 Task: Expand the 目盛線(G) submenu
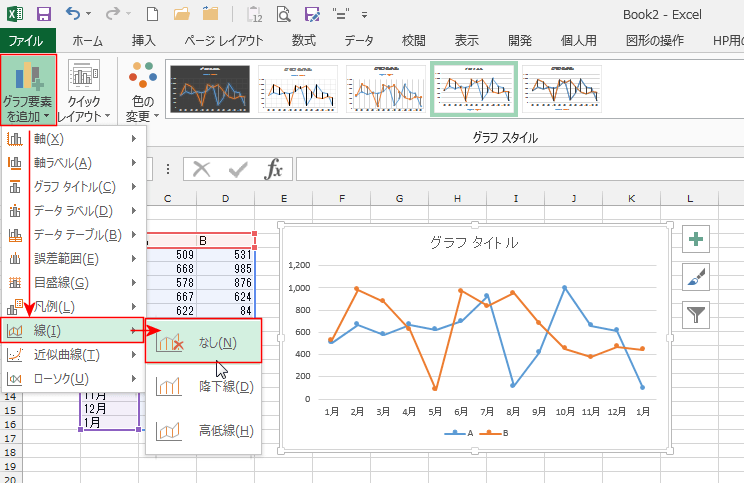pos(73,282)
